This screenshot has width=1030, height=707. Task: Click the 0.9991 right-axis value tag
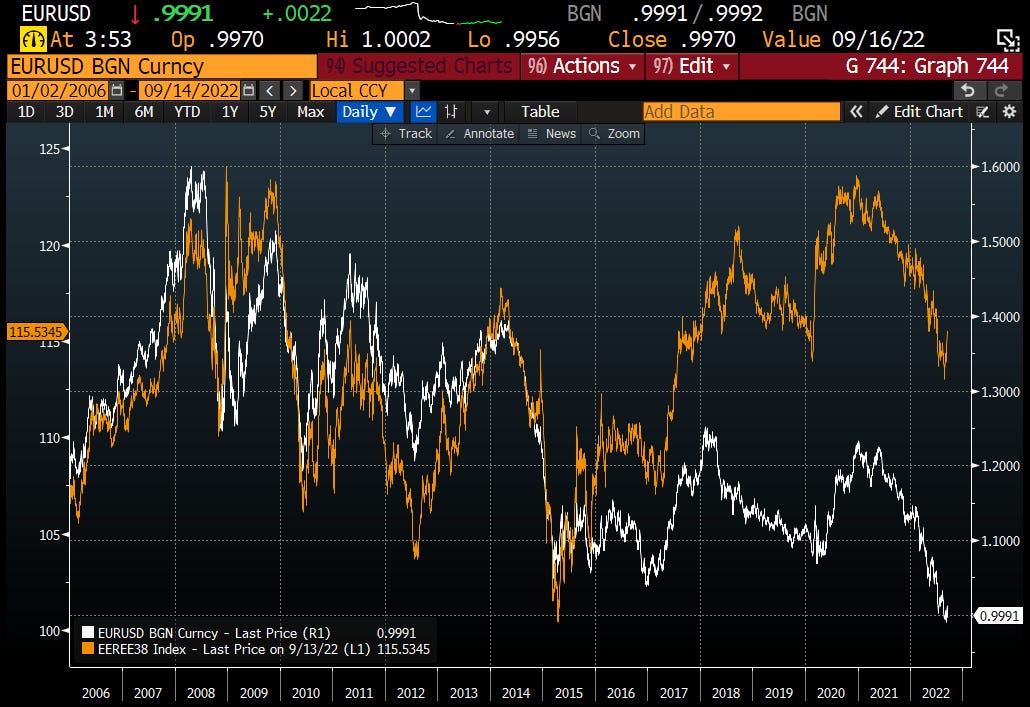coord(998,616)
